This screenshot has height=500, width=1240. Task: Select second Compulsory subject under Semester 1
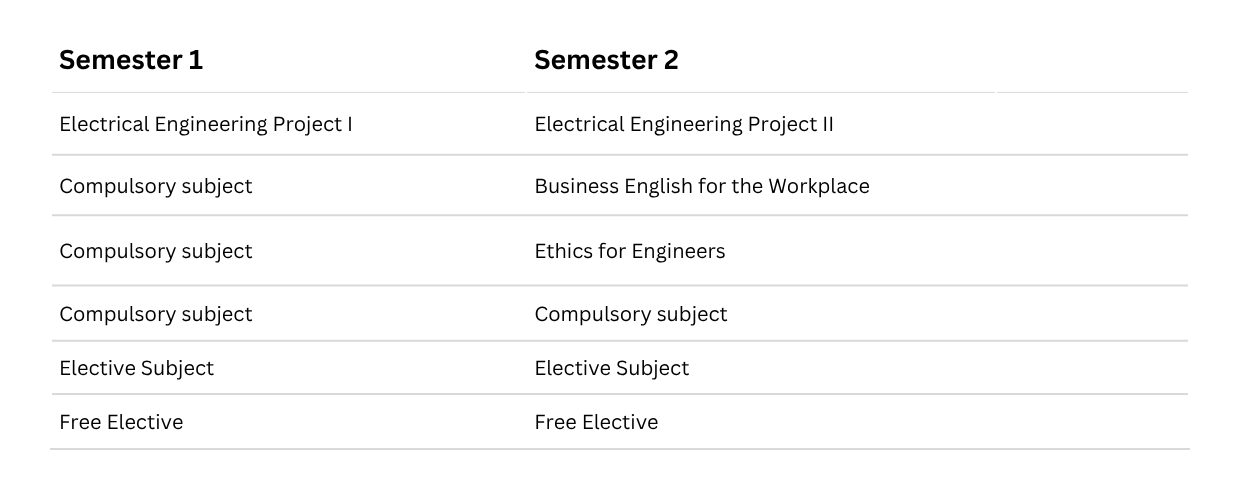tap(155, 251)
